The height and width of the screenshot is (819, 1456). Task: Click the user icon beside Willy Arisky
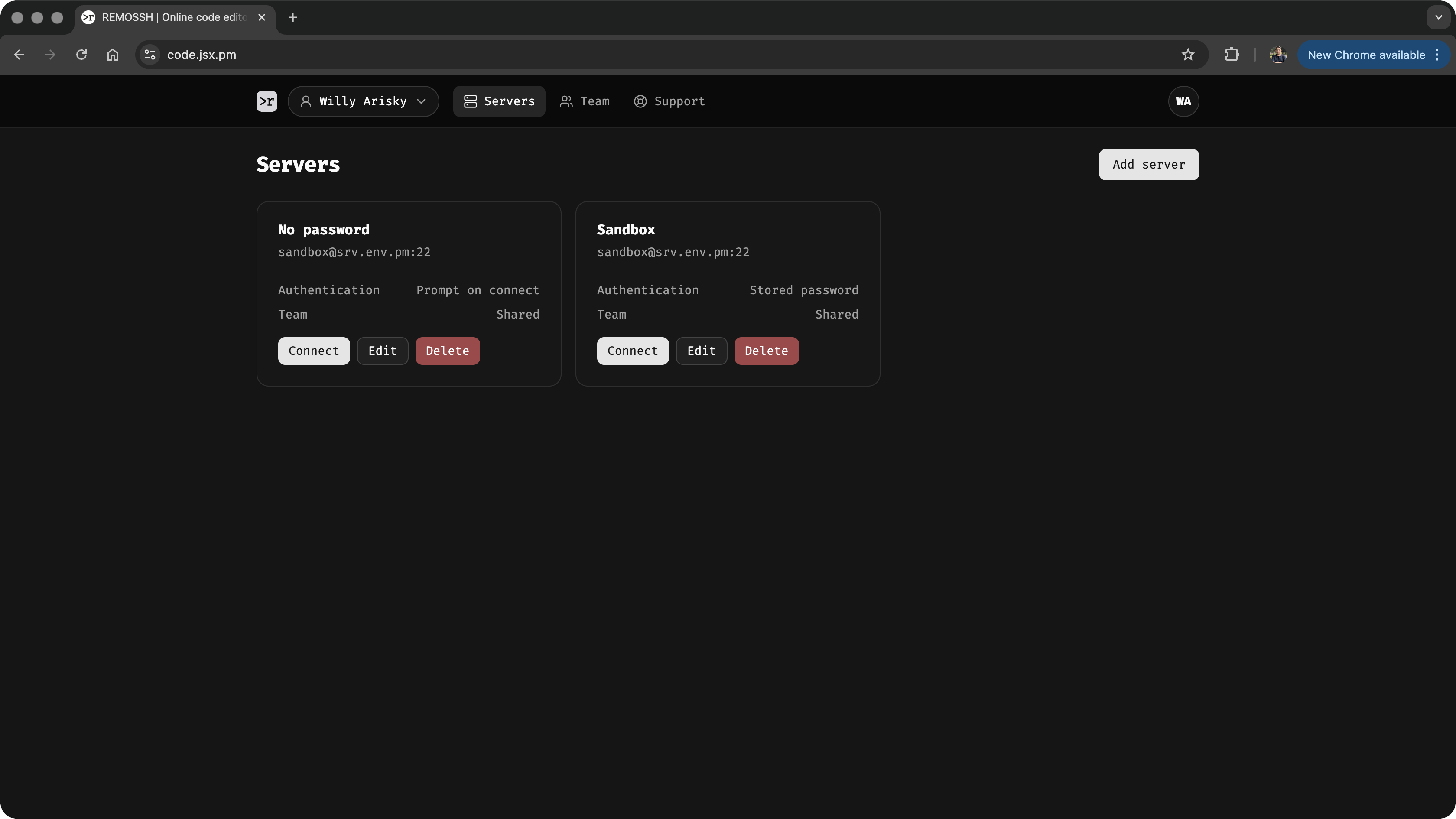tap(306, 101)
